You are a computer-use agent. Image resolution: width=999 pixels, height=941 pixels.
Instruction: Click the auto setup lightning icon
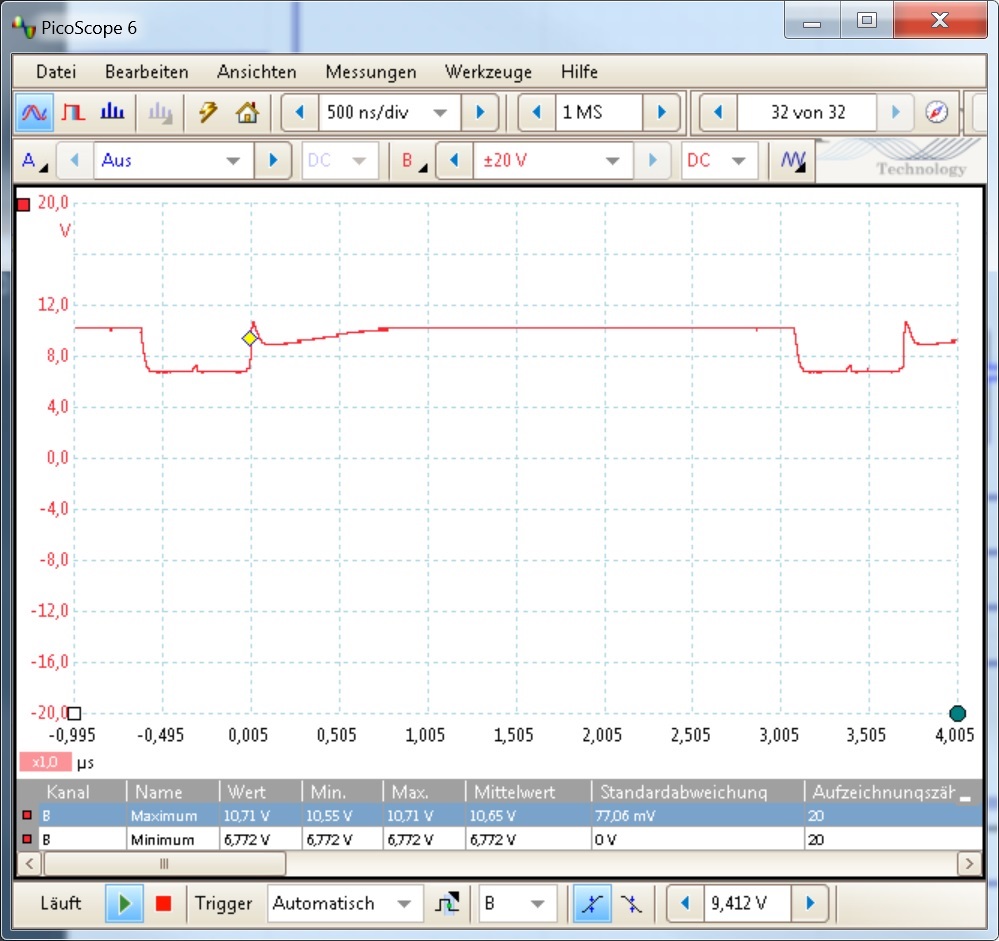point(208,113)
